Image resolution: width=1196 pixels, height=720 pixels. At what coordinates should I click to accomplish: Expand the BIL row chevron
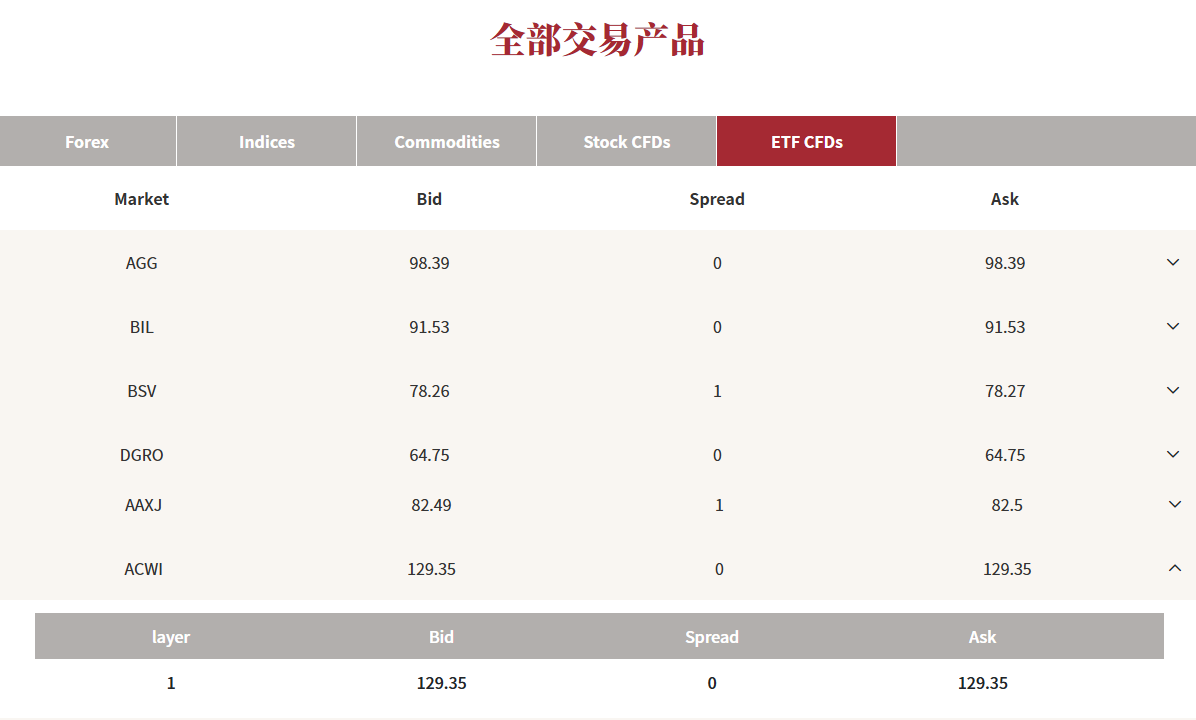1173,326
